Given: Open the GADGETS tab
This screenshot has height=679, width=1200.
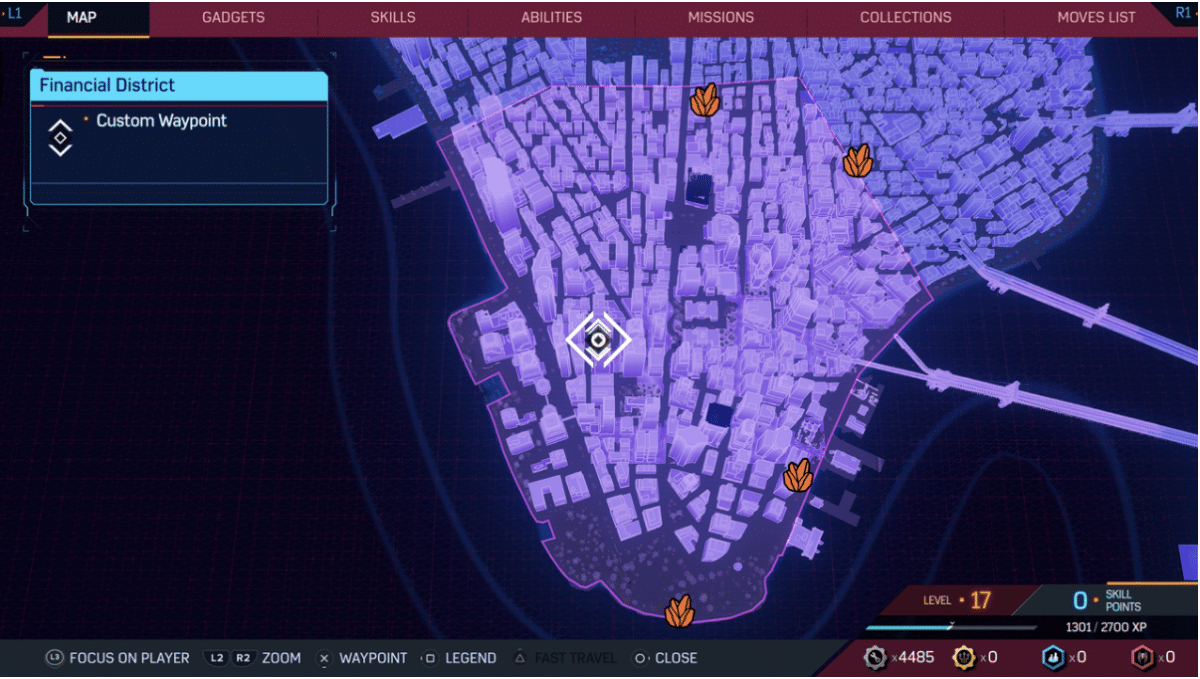Looking at the screenshot, I should coord(233,17).
